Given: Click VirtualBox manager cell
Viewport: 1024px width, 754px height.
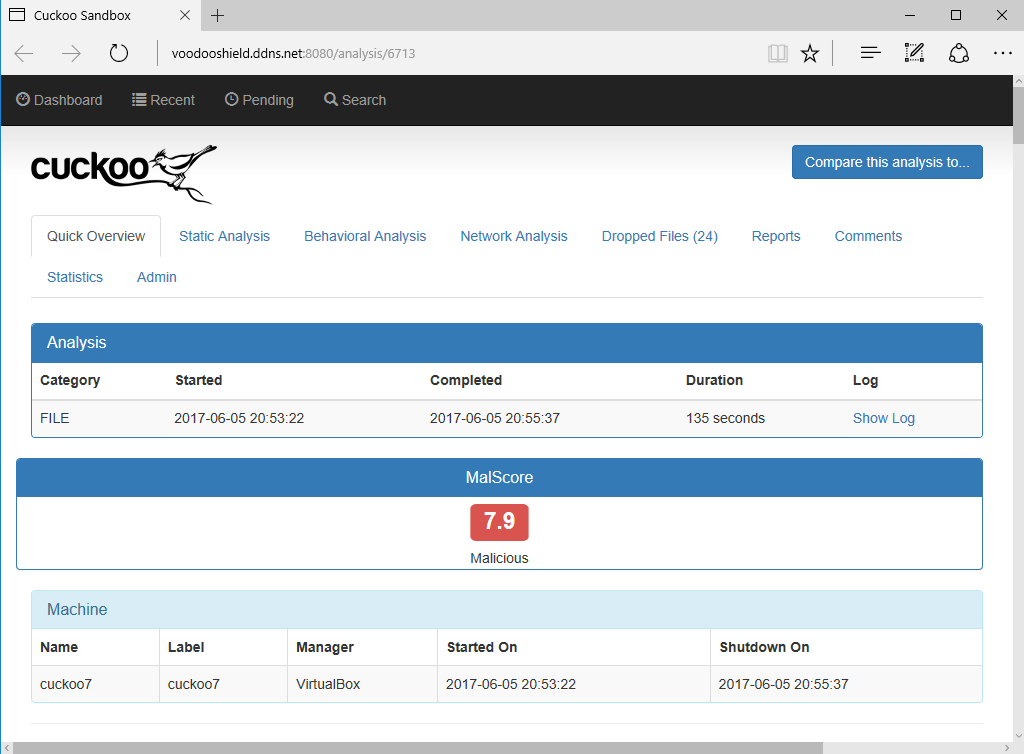Looking at the screenshot, I should (328, 684).
